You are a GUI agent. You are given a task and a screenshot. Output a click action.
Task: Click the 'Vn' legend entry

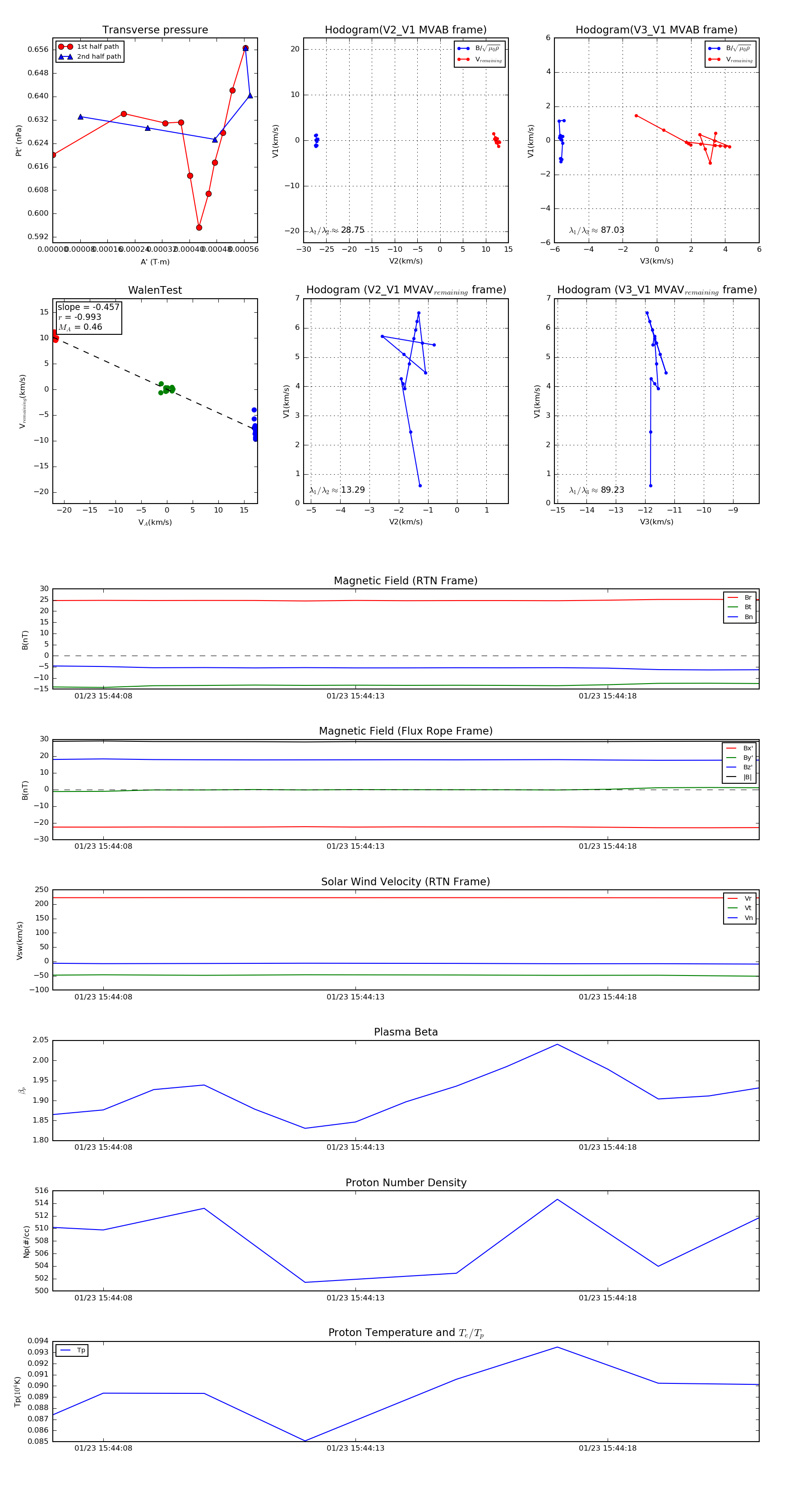740,918
